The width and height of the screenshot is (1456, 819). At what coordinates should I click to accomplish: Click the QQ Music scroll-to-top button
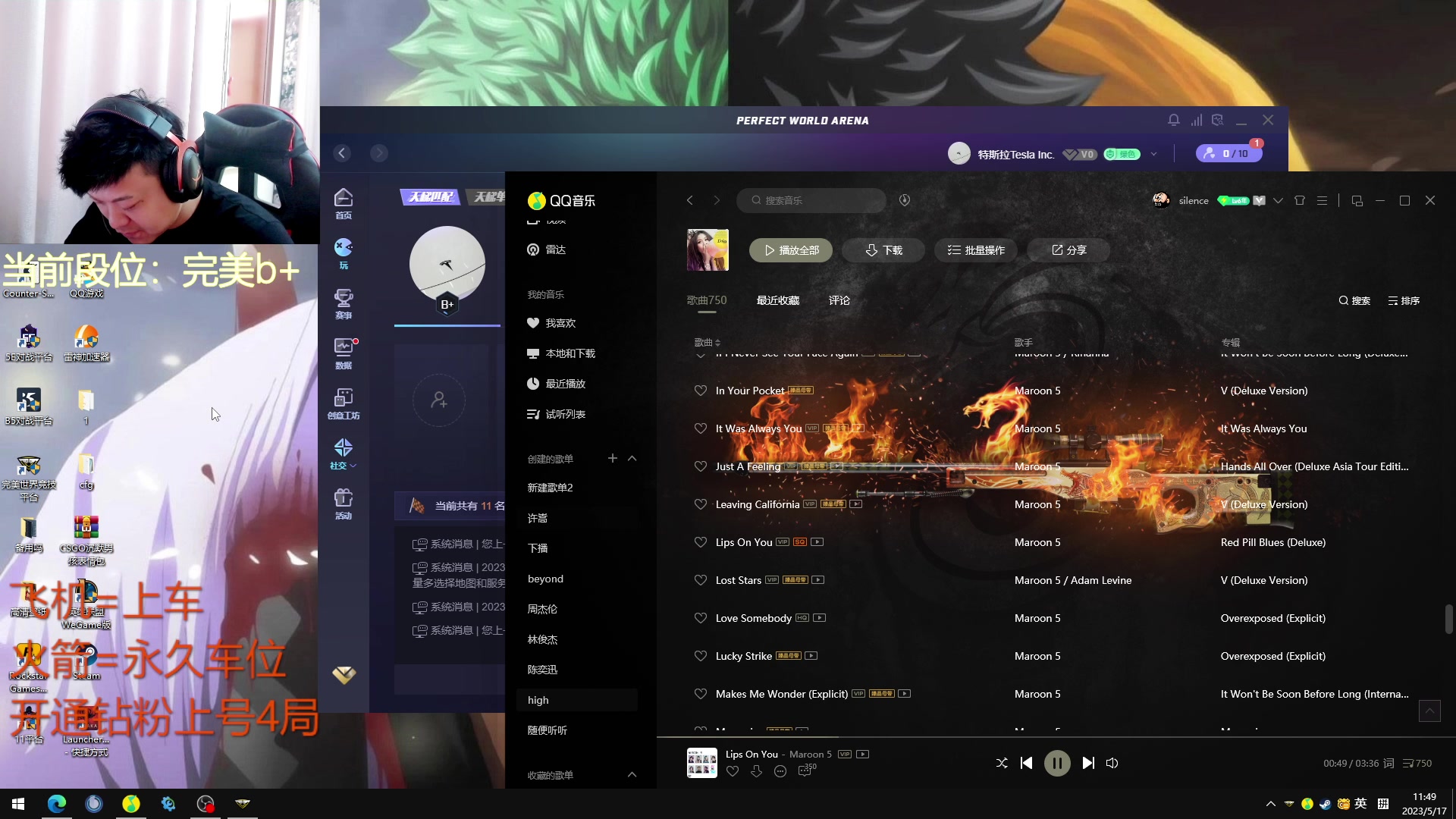click(1429, 711)
